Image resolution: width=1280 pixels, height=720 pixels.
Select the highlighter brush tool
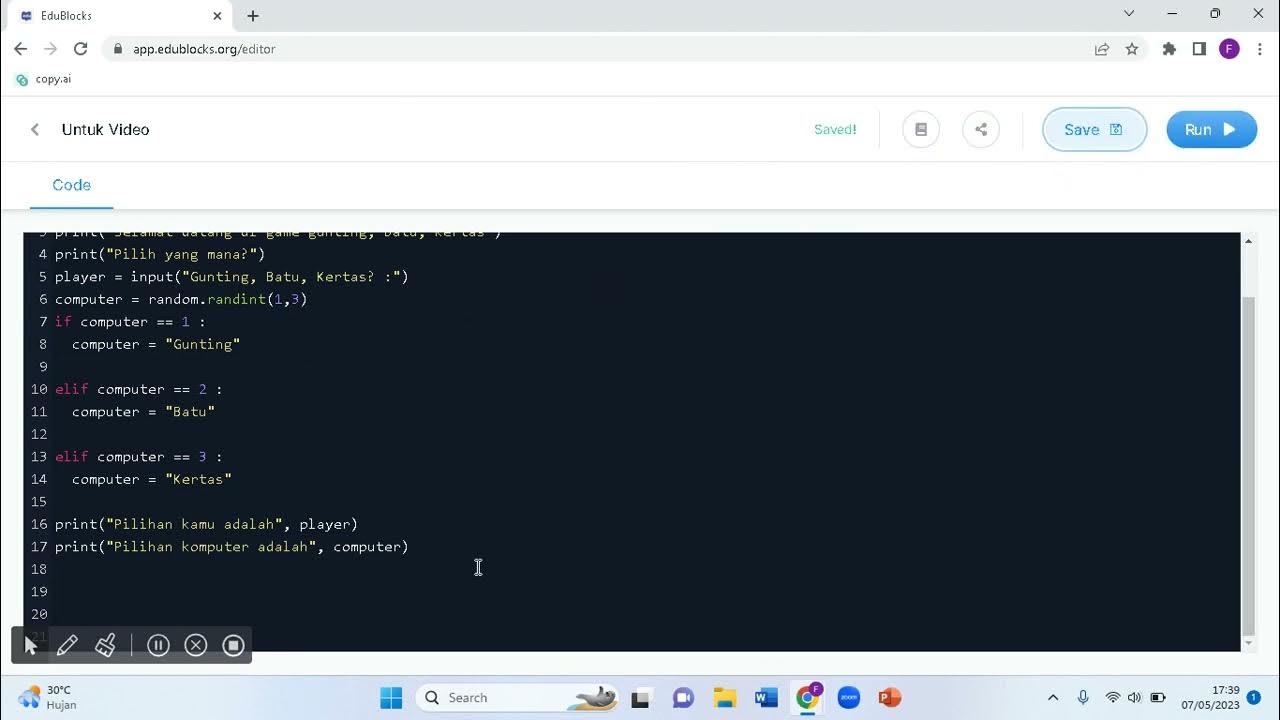(105, 645)
